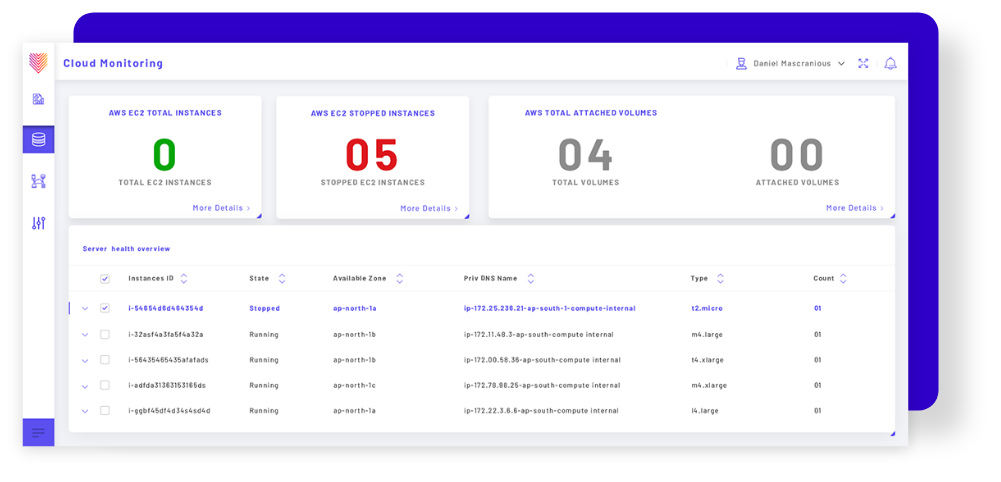Click the t4.xlarge type cell
This screenshot has height=482, width=1001.
[x=707, y=360]
